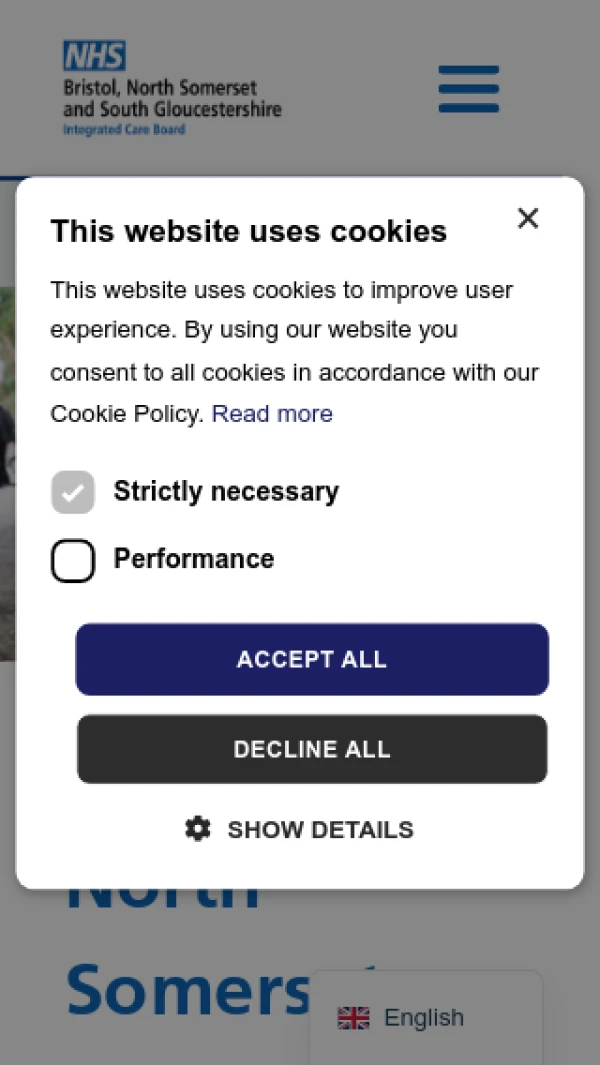Viewport: 600px width, 1065px height.
Task: Click the UK flag icon
Action: (353, 1018)
